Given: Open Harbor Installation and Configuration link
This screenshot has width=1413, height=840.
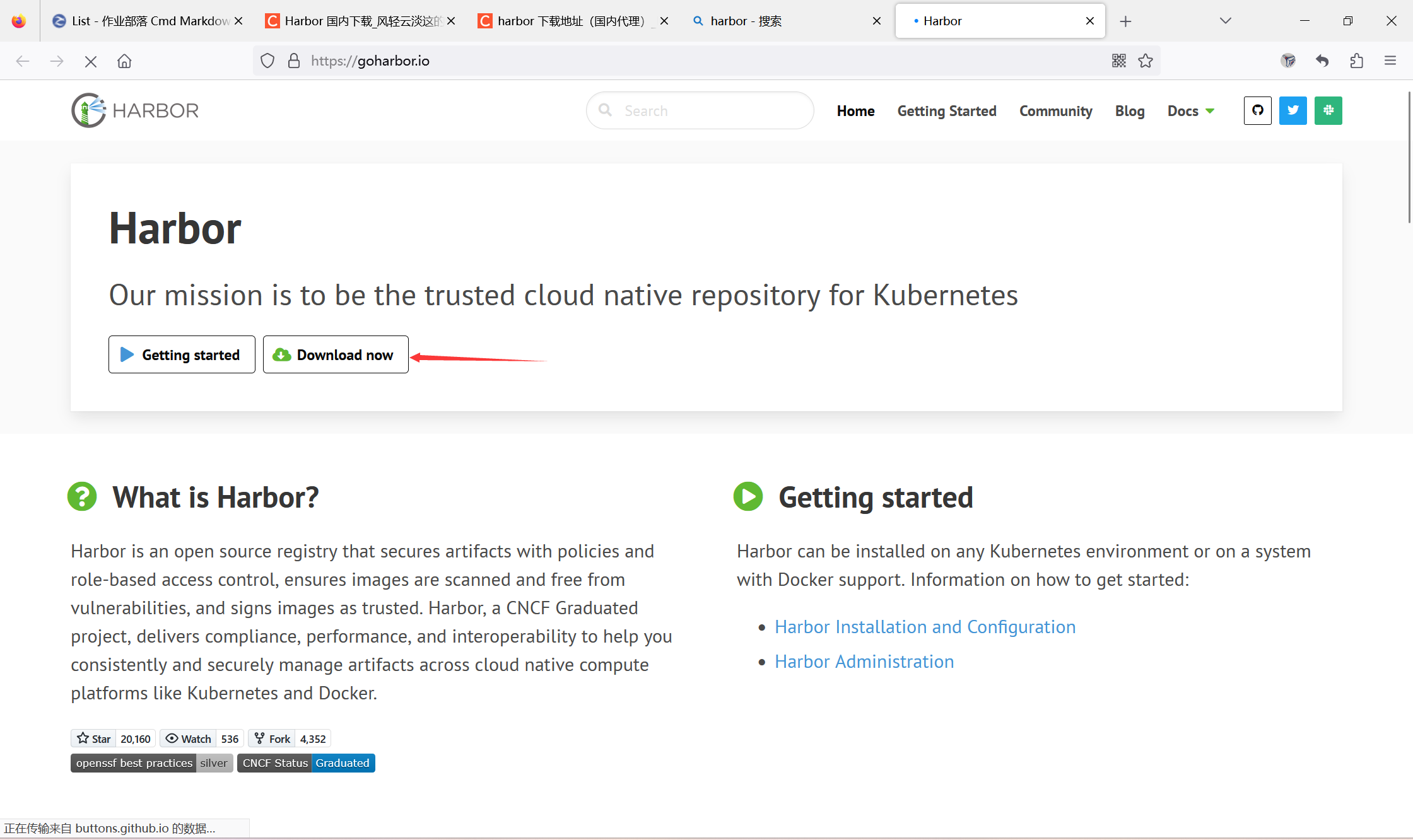Looking at the screenshot, I should tap(925, 627).
